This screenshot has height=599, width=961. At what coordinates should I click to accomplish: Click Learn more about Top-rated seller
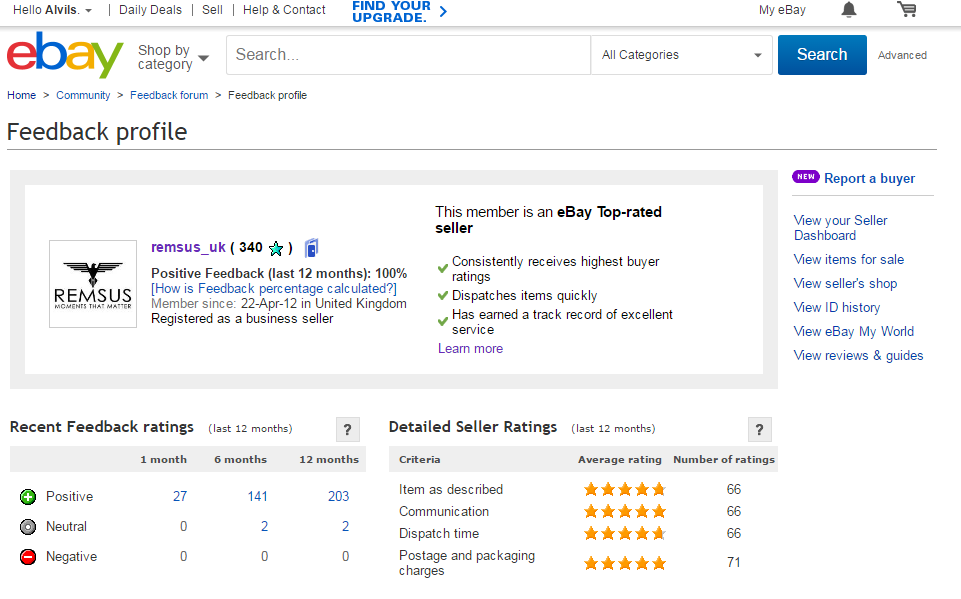click(x=470, y=348)
